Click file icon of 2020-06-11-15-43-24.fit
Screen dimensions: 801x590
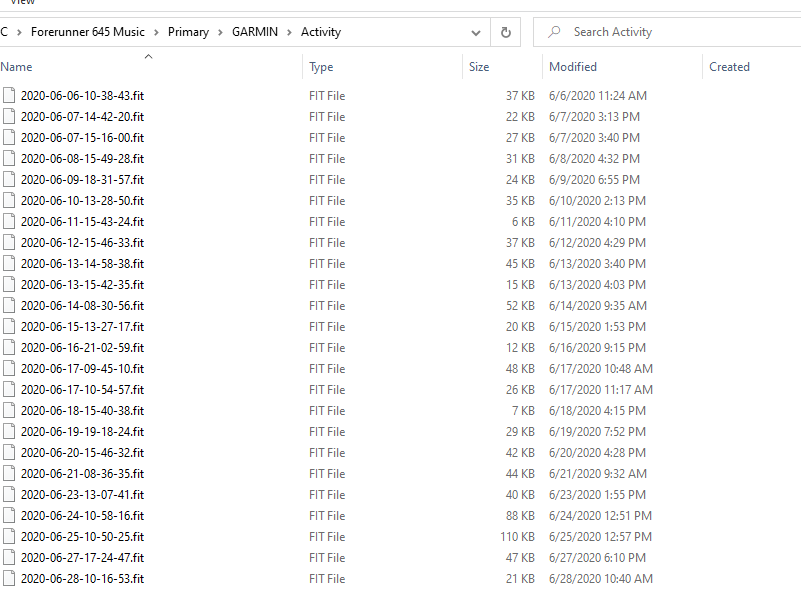point(9,222)
